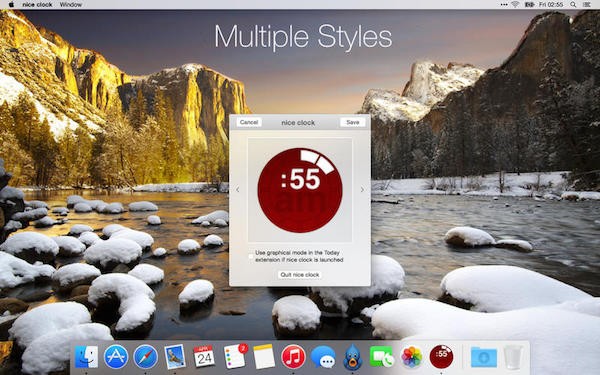Click the red :55 clock preview
Screen dimensions: 600x375
coord(300,190)
